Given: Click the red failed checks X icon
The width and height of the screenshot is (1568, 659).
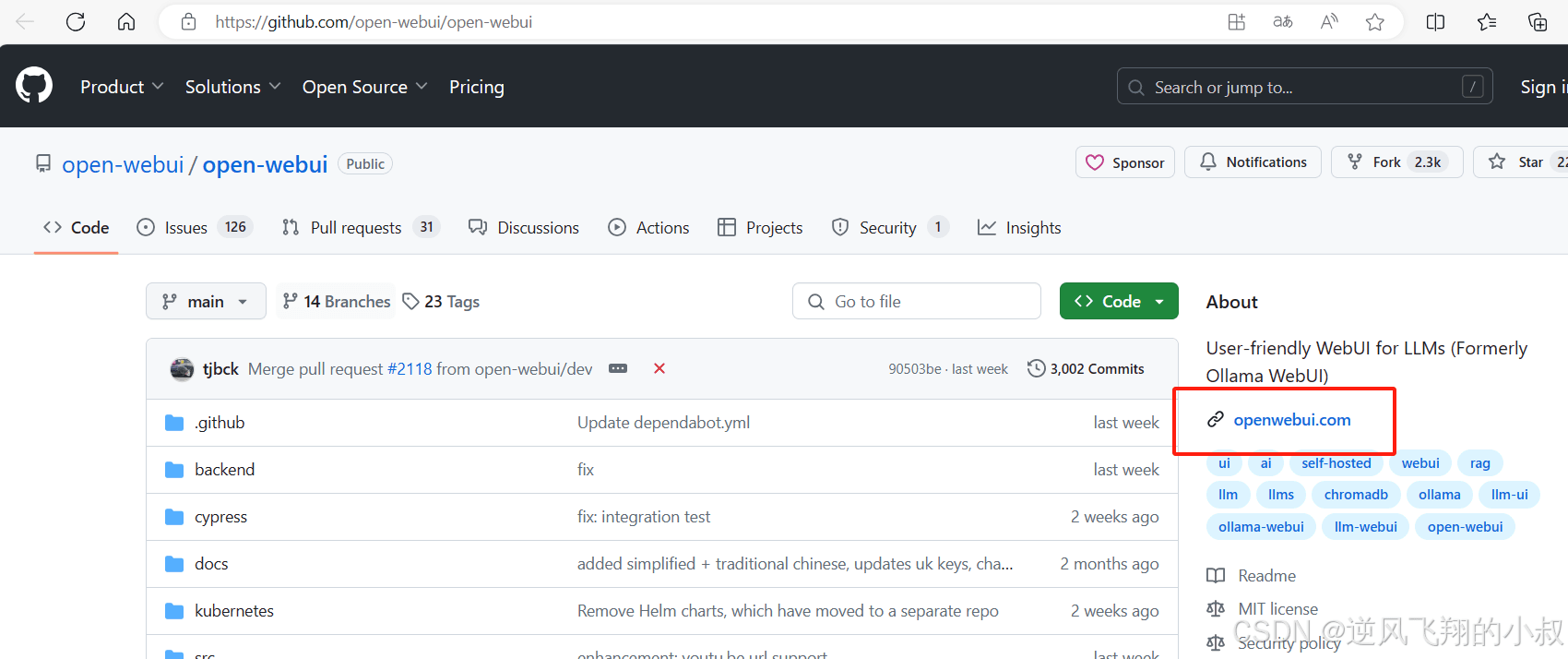Looking at the screenshot, I should pos(659,368).
